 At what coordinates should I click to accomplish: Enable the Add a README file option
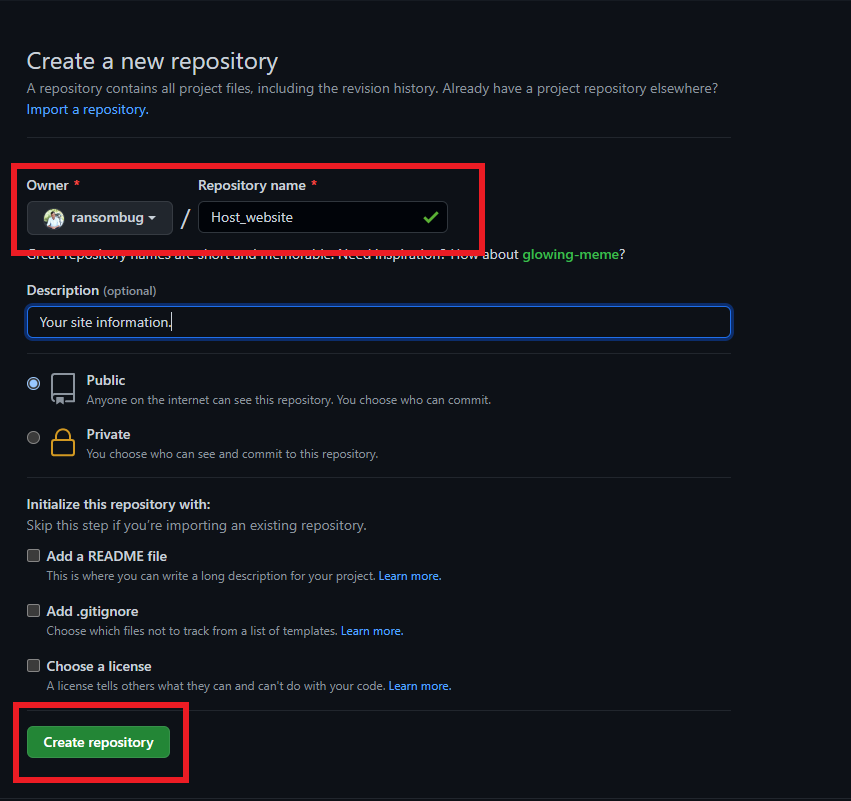33,554
